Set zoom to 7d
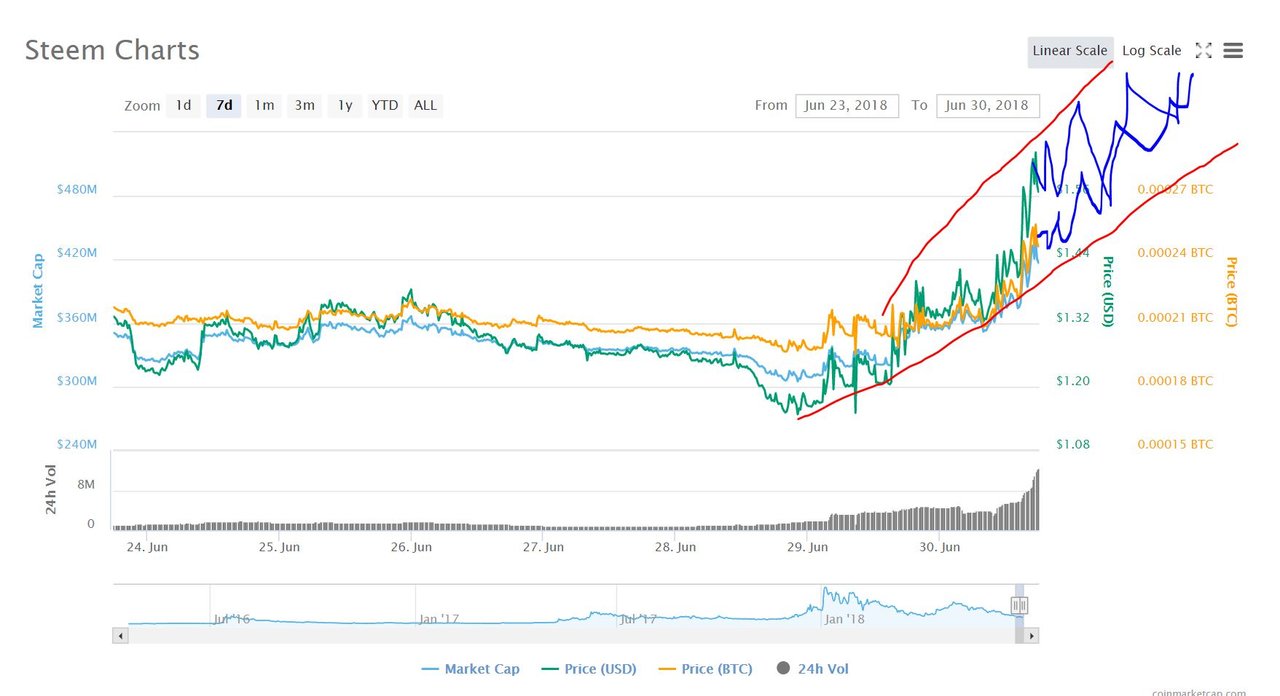1280x696 pixels. tap(224, 105)
